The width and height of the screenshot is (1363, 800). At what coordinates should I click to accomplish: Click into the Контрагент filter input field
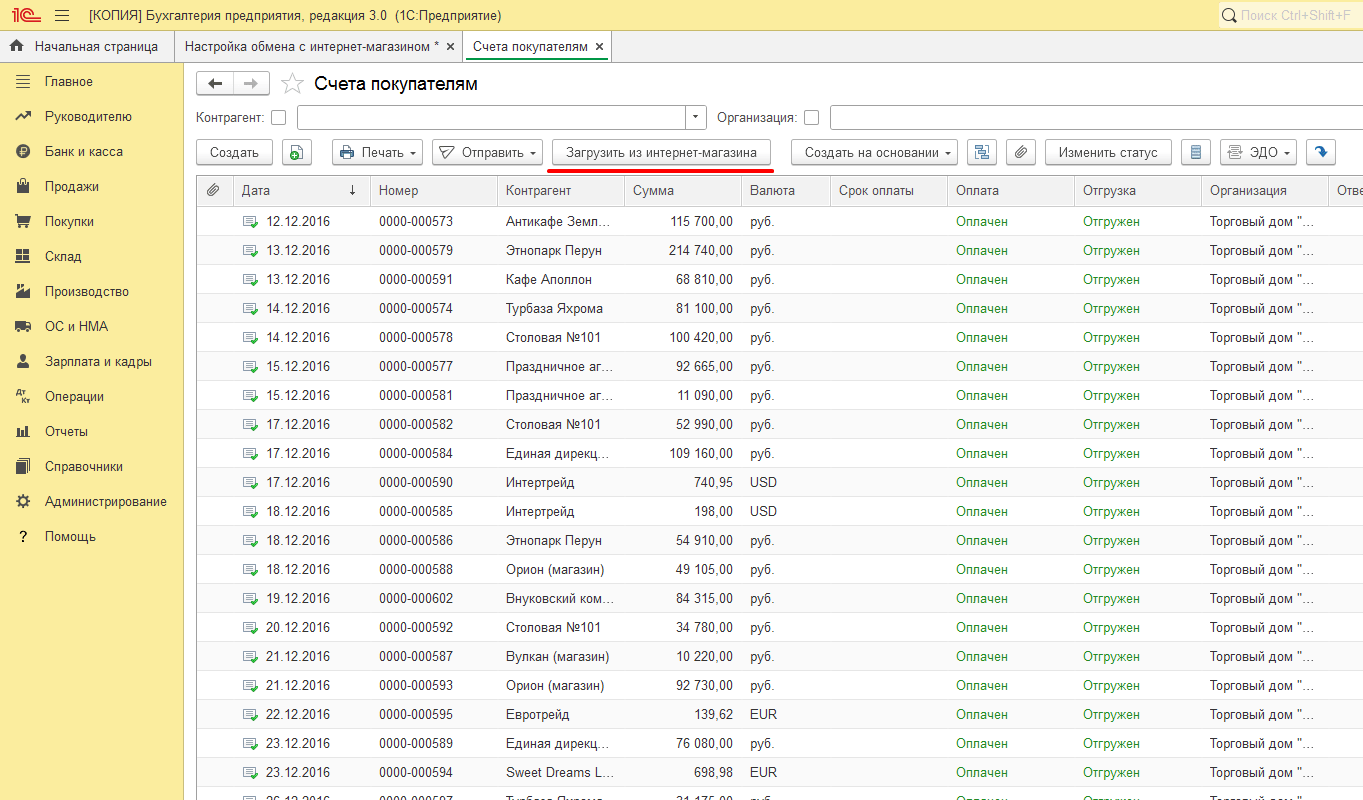tap(491, 118)
